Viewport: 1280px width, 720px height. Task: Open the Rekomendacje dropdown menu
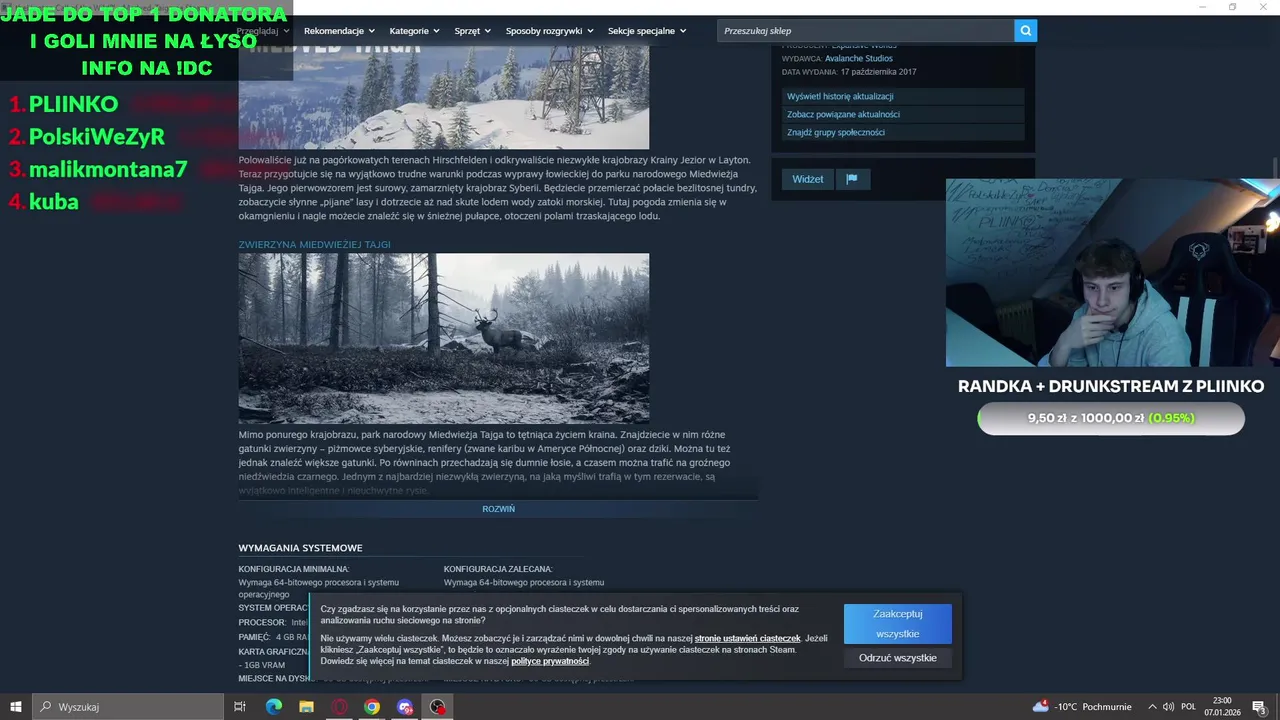pyautogui.click(x=339, y=31)
